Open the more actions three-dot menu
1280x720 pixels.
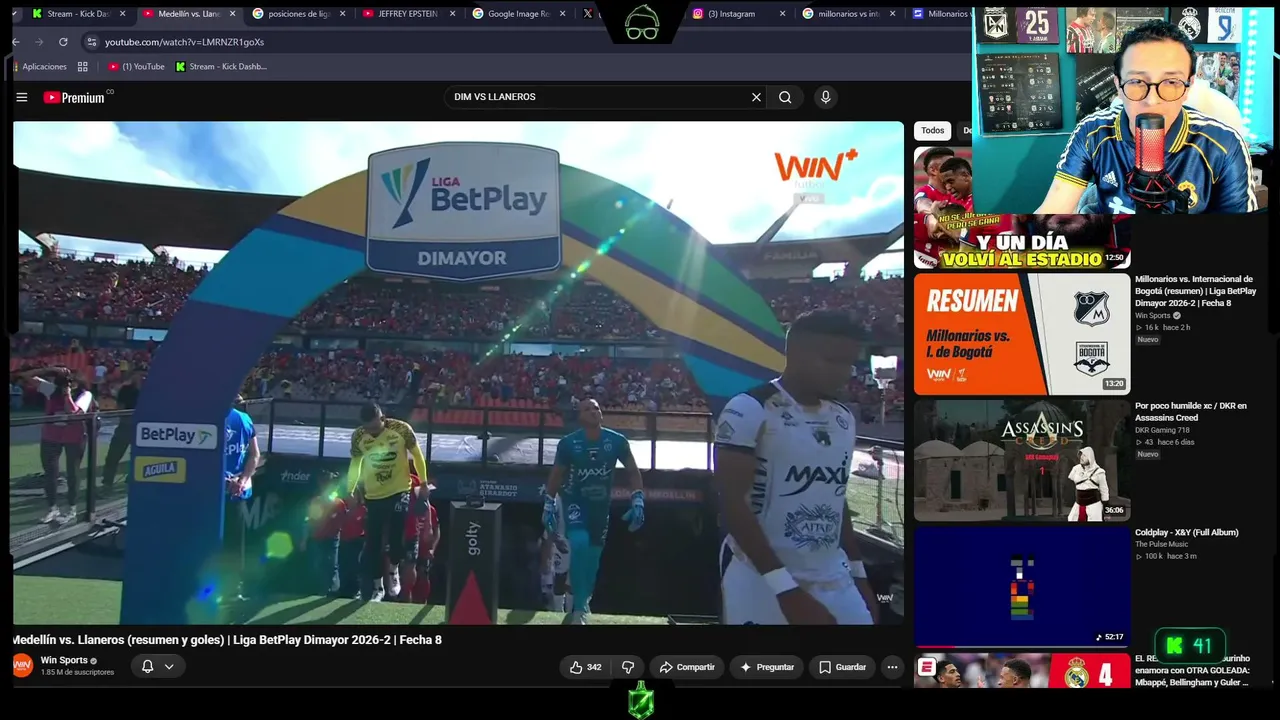point(892,667)
